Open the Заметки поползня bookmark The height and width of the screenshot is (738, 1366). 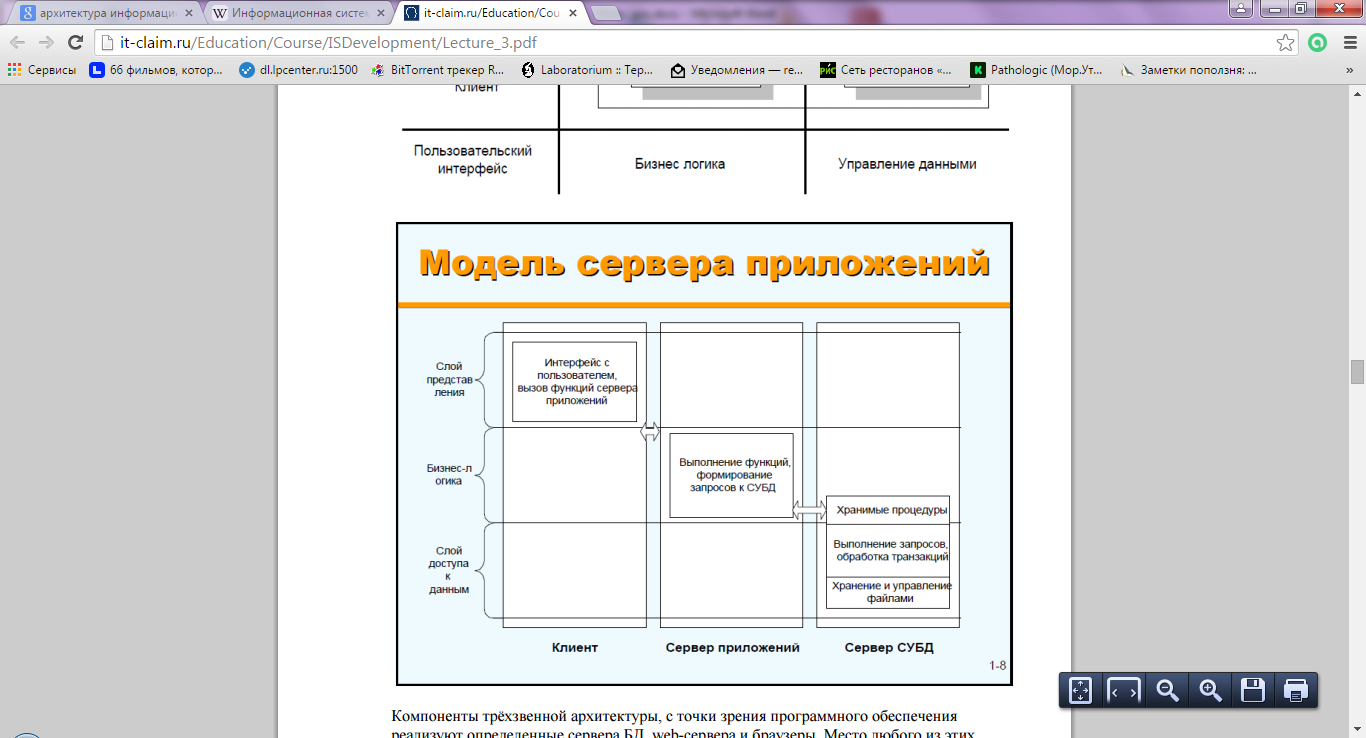[1188, 70]
